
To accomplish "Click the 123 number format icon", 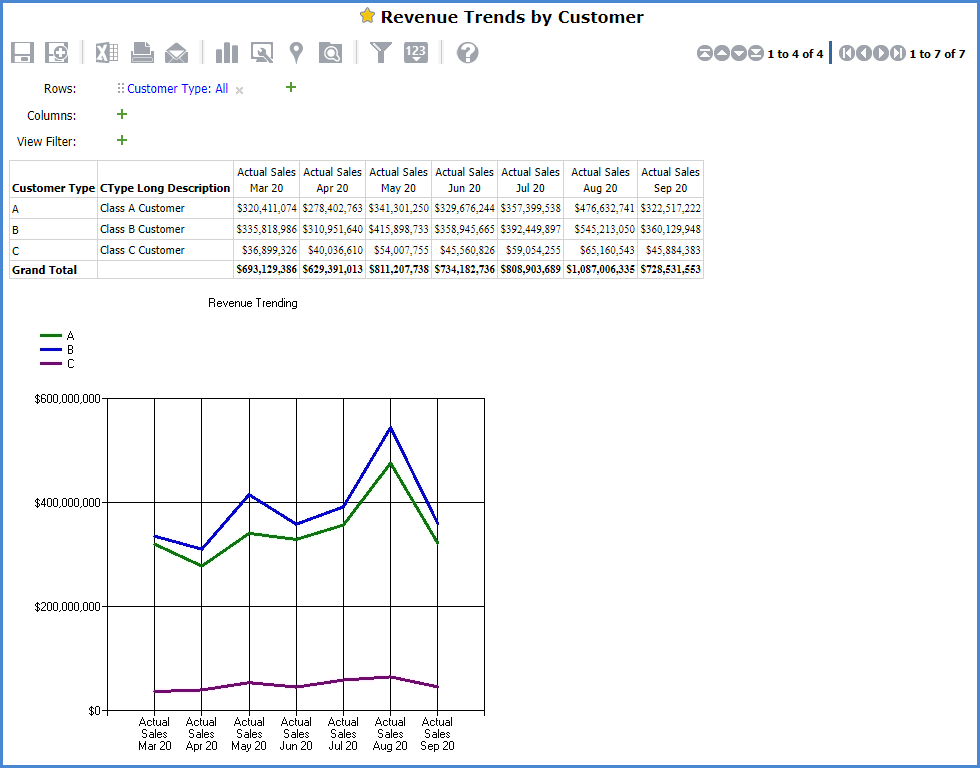I will point(416,53).
